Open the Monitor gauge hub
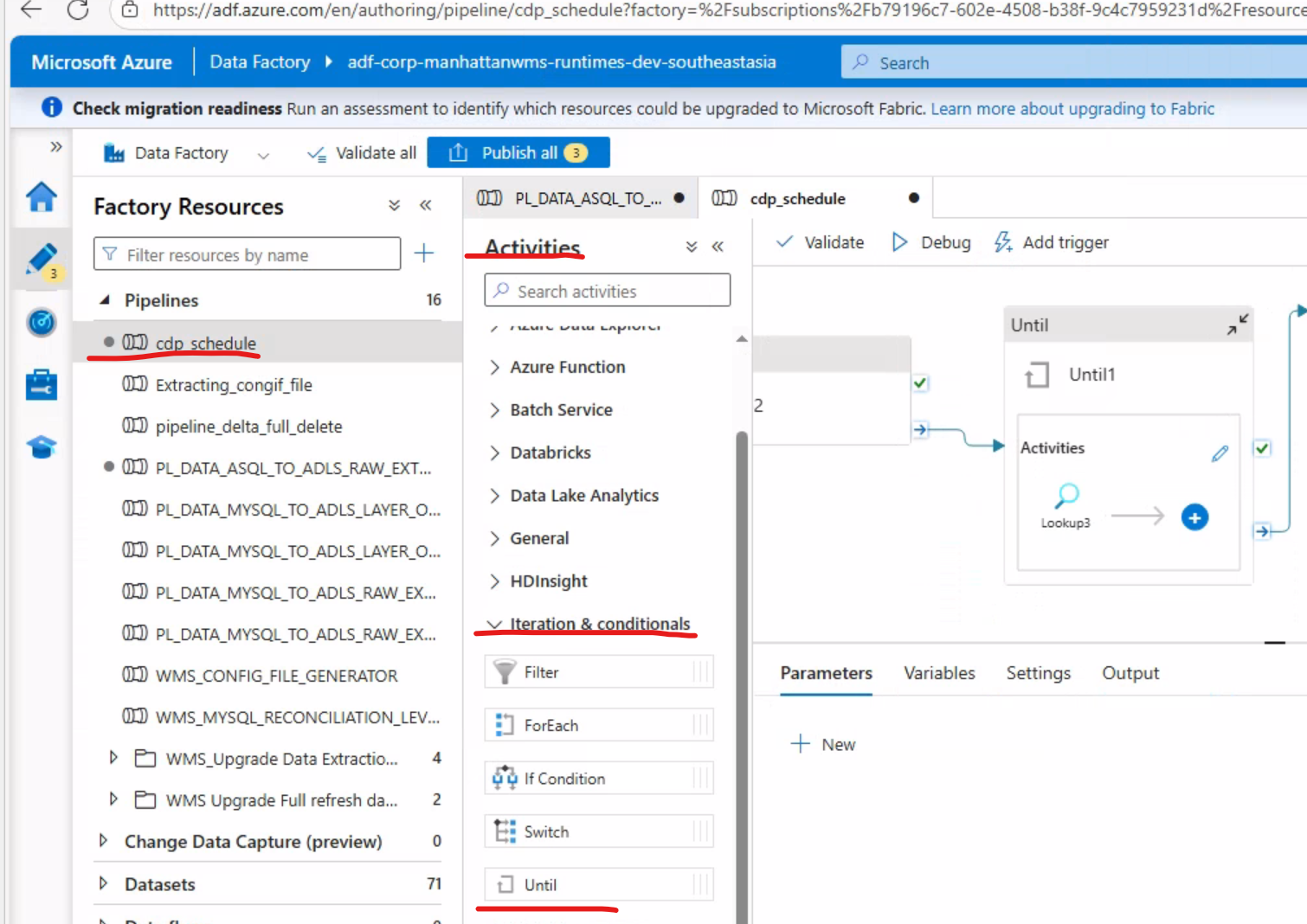The height and width of the screenshot is (924, 1307). point(42,322)
